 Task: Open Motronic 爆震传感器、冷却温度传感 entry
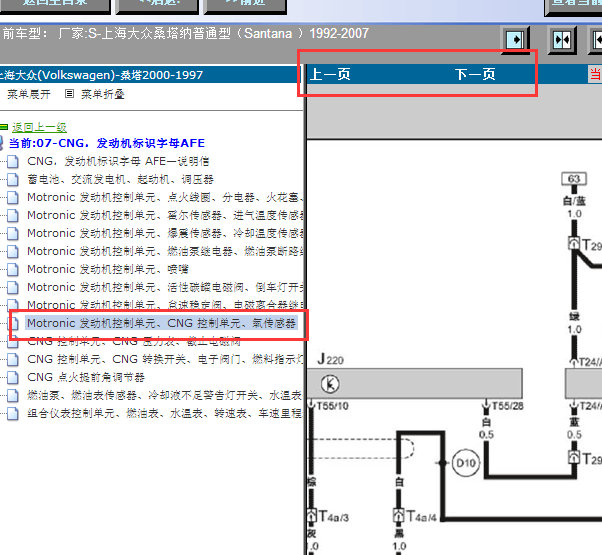[165, 233]
